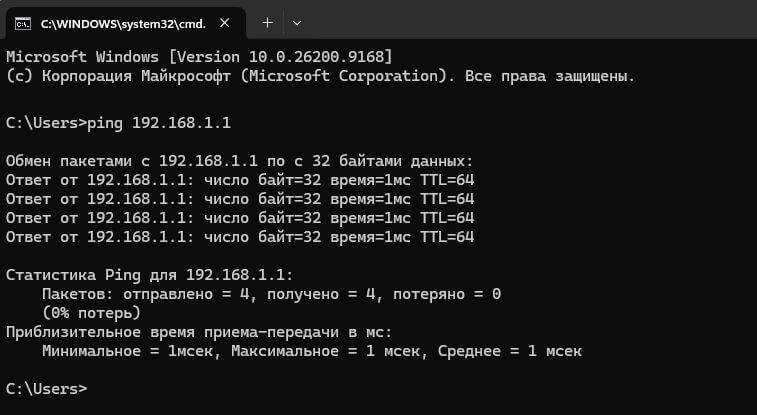Click the Обмен пакетами line

click(x=240, y=161)
